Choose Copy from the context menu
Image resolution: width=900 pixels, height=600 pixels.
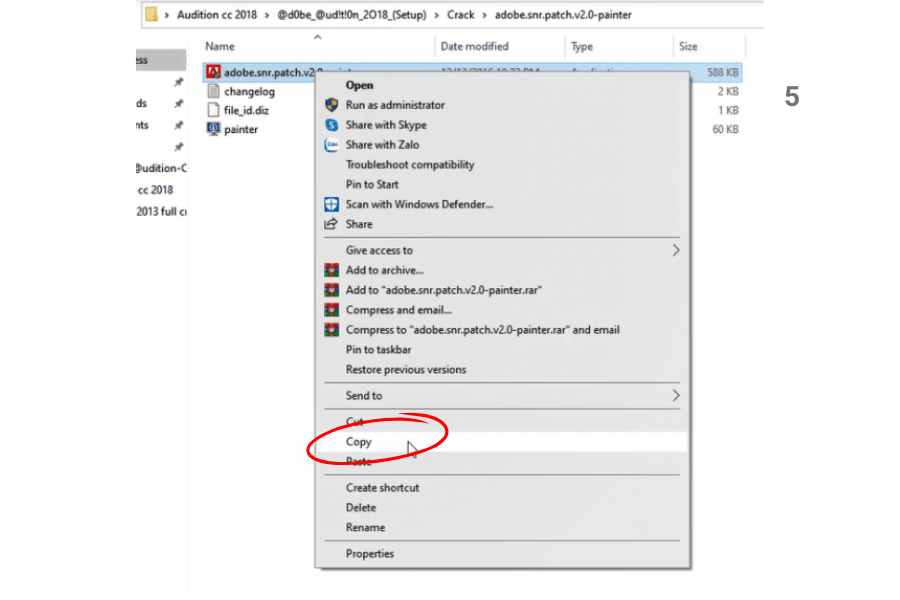359,441
